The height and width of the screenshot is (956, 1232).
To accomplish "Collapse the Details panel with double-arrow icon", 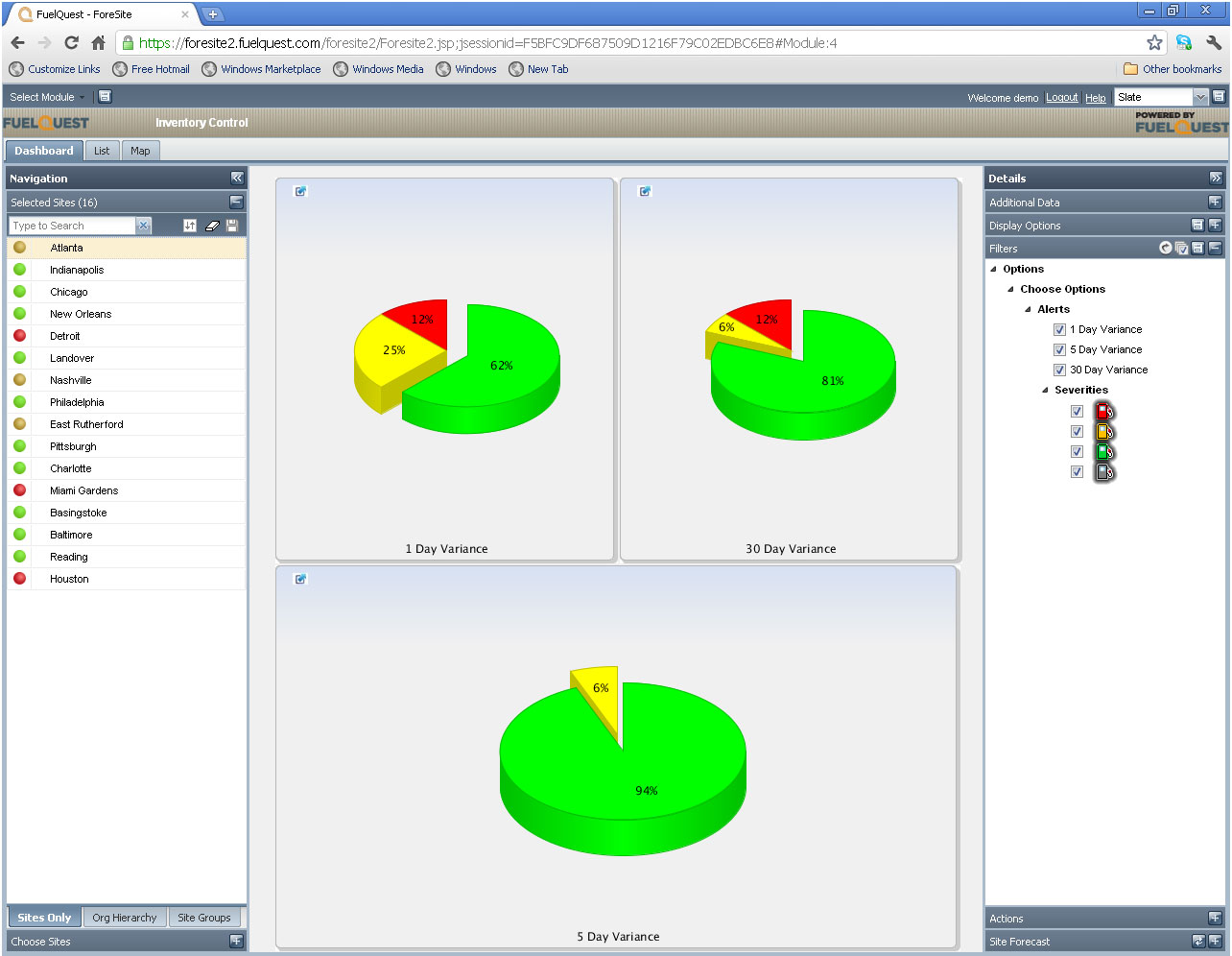I will tap(1216, 178).
